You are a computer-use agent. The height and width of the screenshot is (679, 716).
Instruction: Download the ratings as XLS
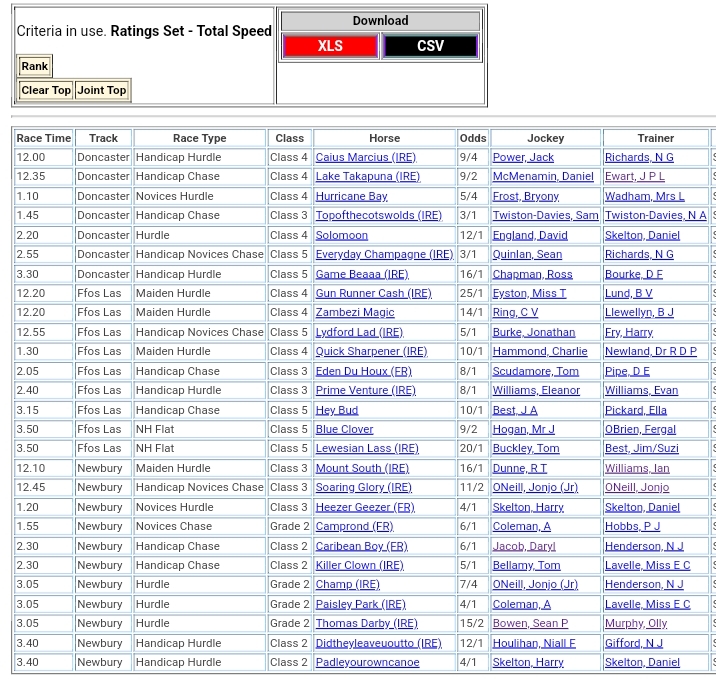[330, 46]
